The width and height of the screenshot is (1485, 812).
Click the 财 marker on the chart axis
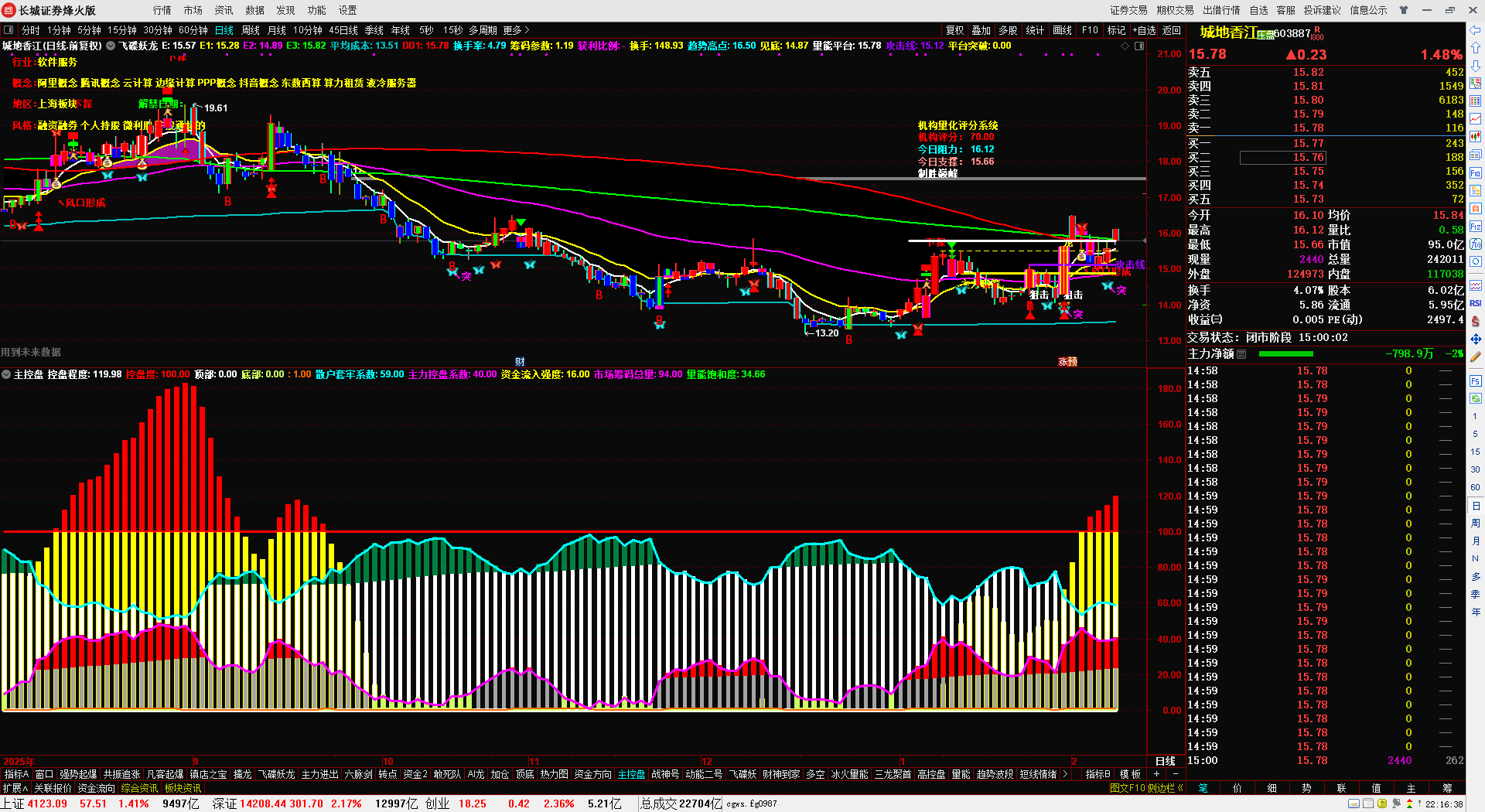520,362
